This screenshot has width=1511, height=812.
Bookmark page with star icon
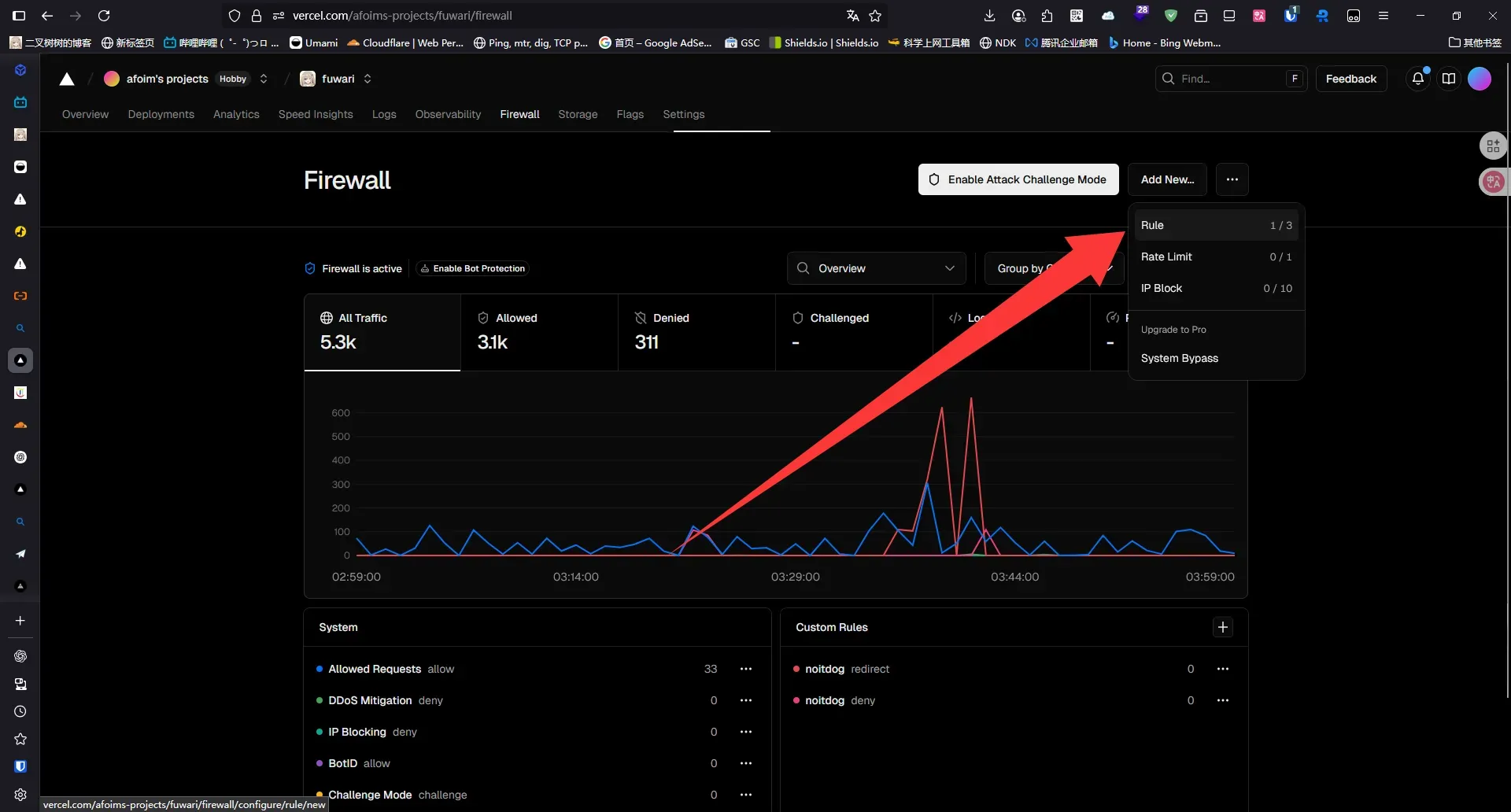pyautogui.click(x=875, y=16)
